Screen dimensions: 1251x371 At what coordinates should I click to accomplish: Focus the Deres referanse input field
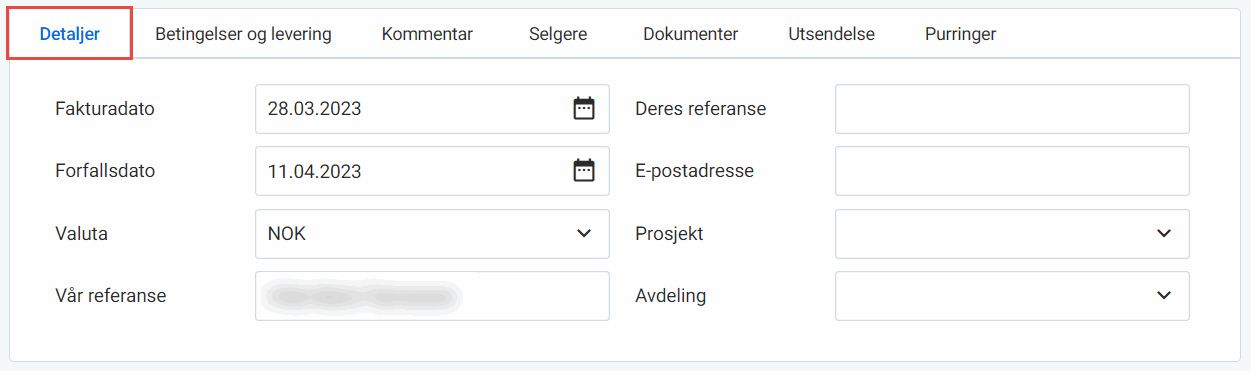pyautogui.click(x=1012, y=109)
